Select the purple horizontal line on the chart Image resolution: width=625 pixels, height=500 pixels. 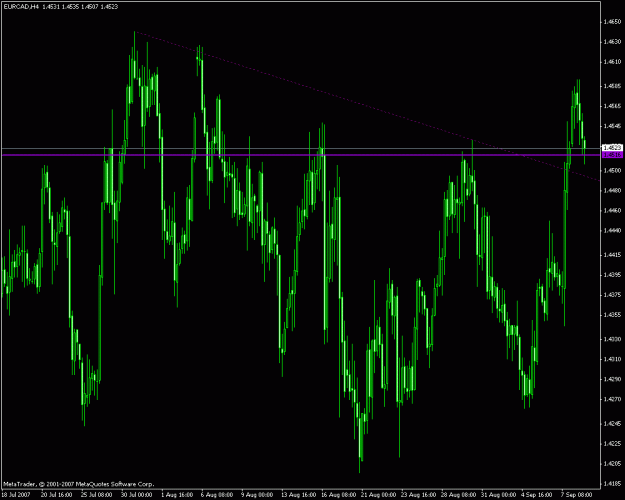(x=301, y=155)
